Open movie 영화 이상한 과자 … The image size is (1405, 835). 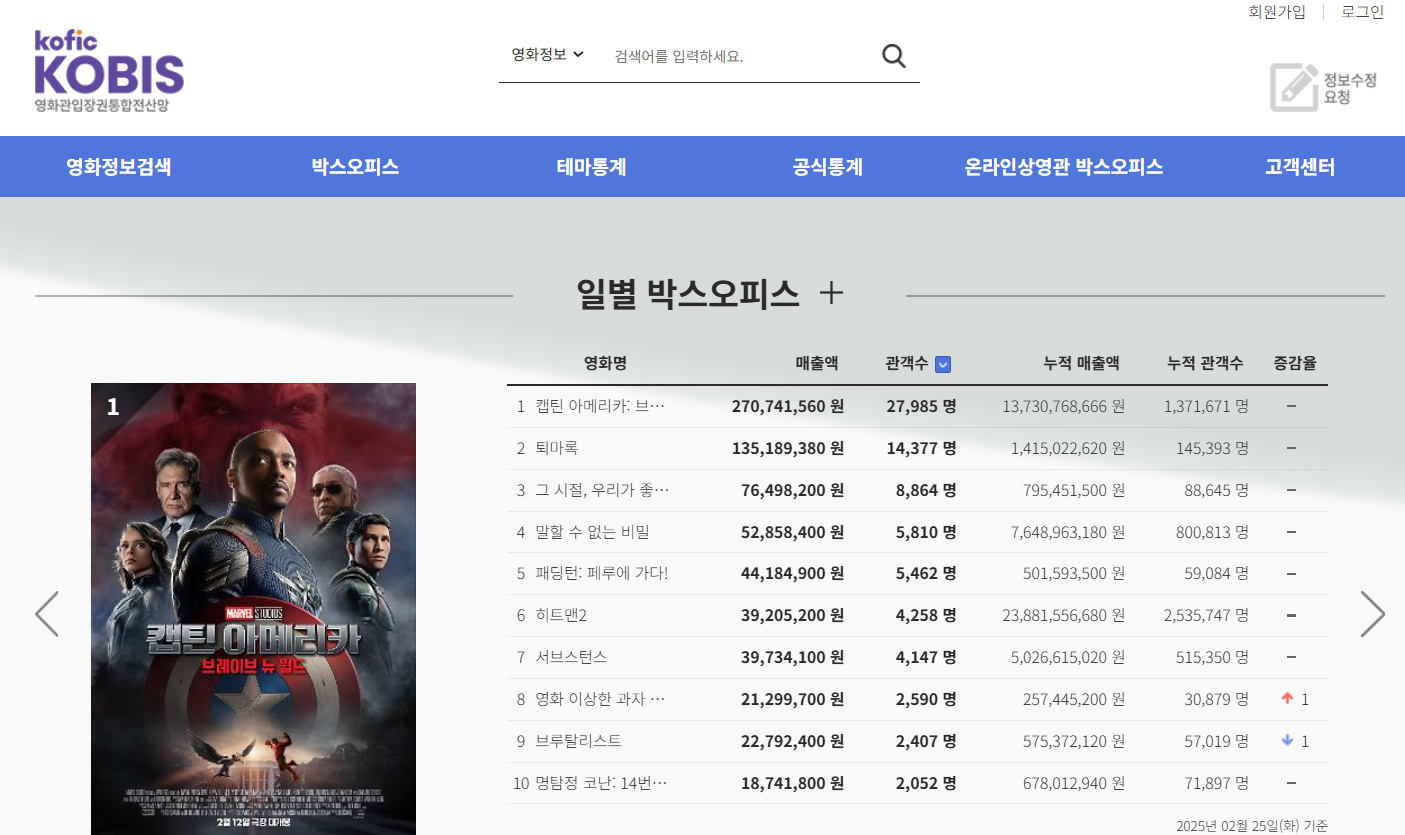600,699
